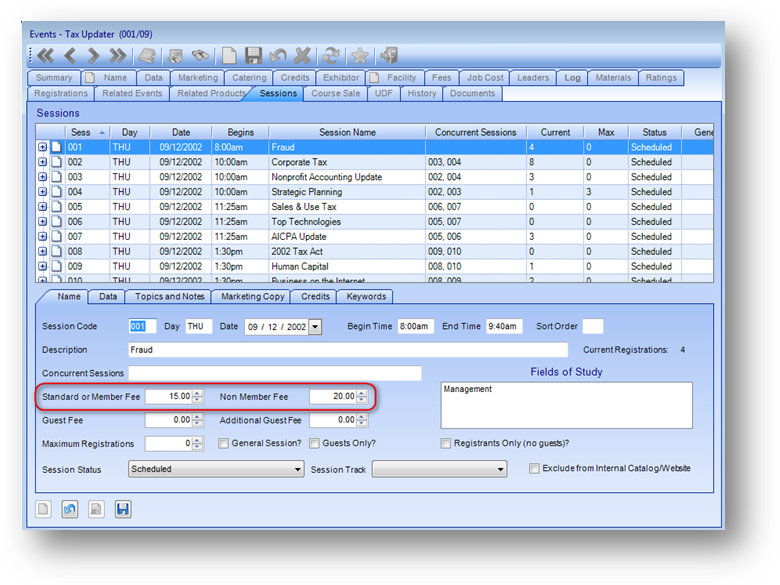Go to the next record arrow
This screenshot has width=780, height=585.
pos(93,55)
